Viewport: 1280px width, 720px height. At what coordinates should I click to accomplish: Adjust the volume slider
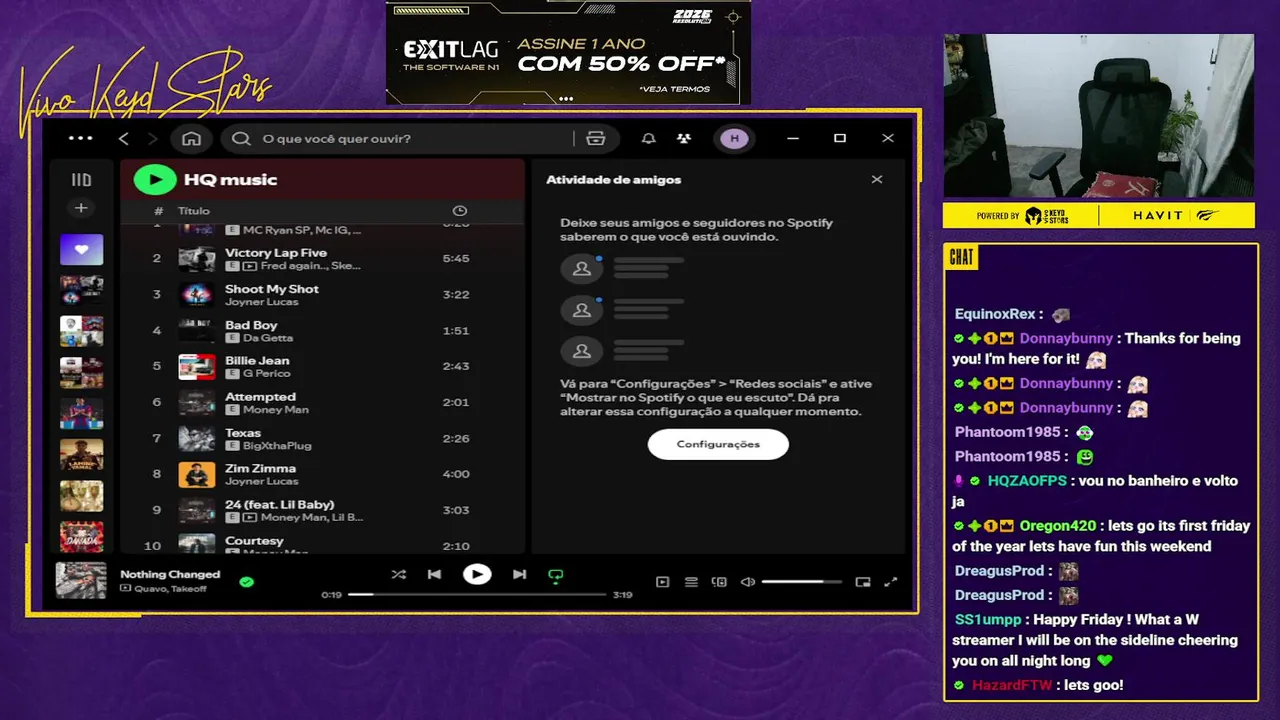coord(803,582)
